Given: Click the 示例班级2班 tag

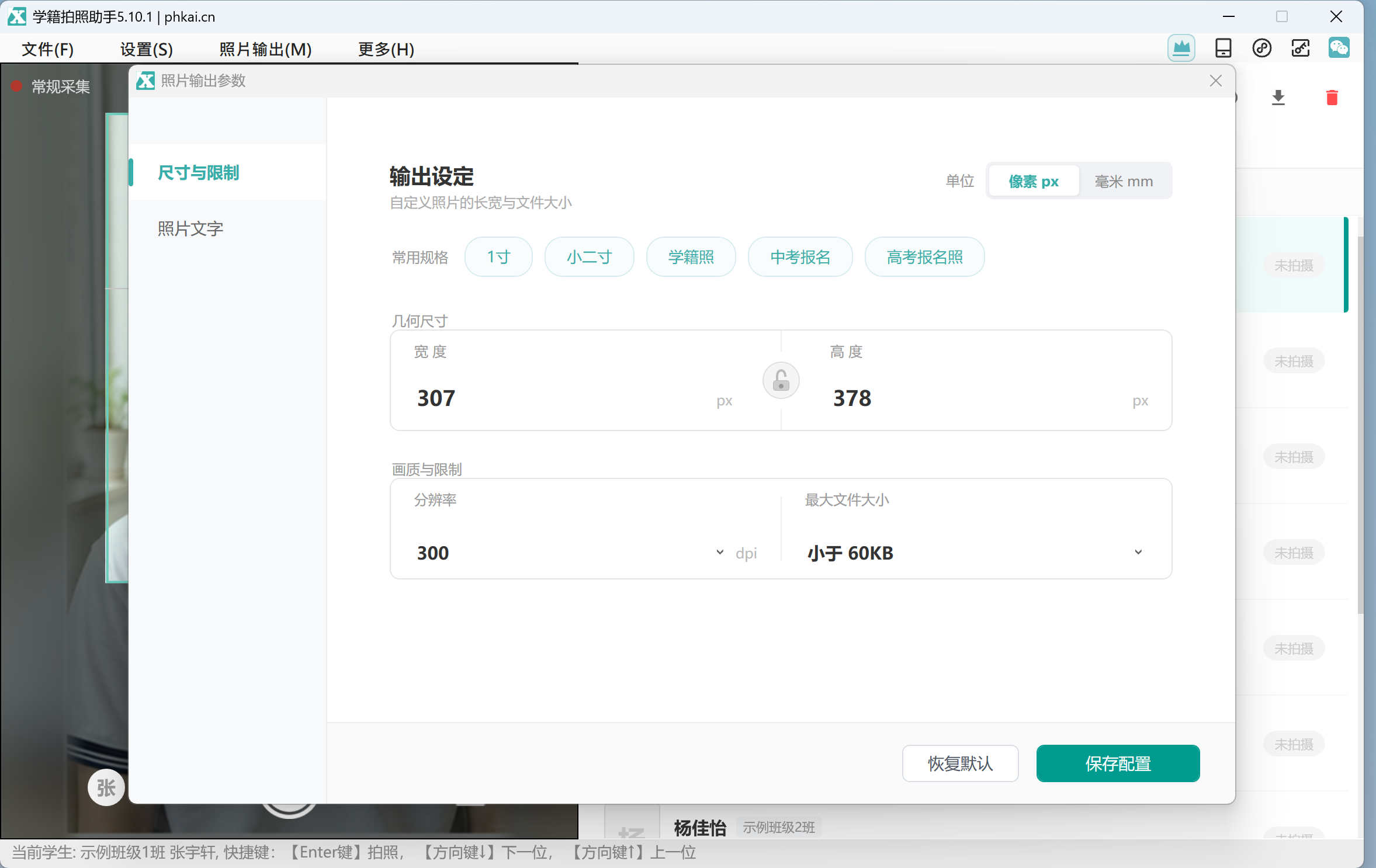Looking at the screenshot, I should point(779,827).
